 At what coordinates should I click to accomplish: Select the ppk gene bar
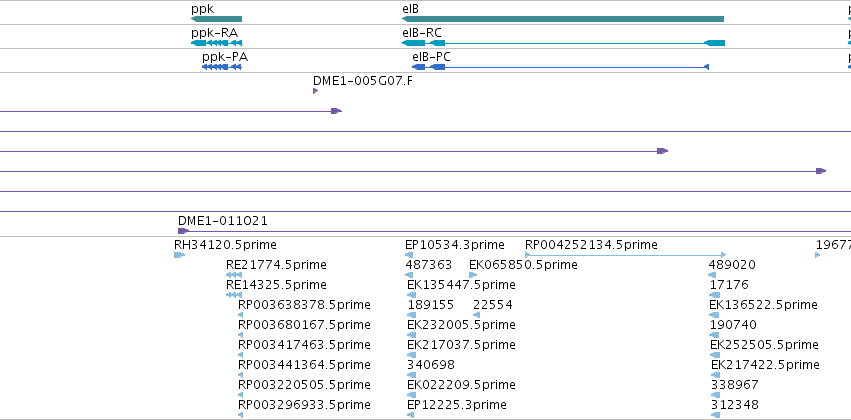point(216,19)
